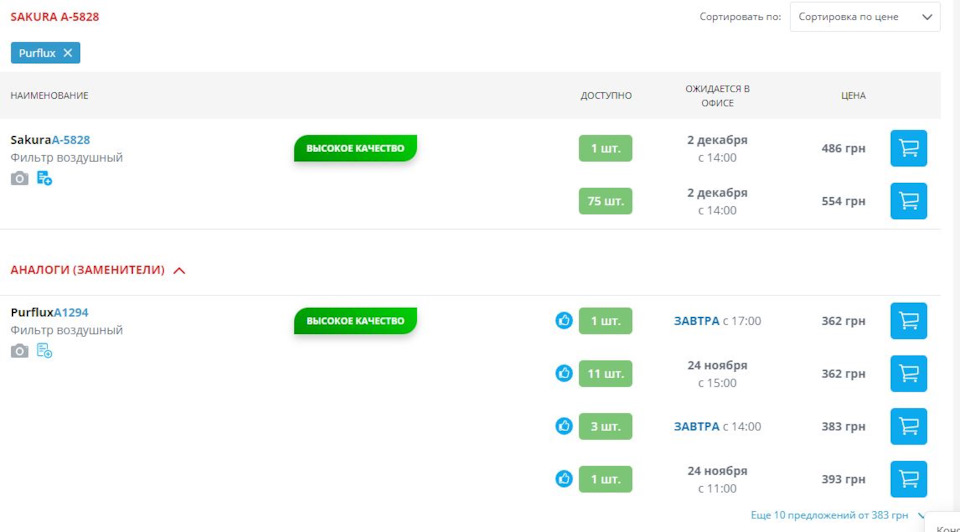
Task: Click thumbs-up icon beside 3 шт. offer
Action: click(x=564, y=425)
